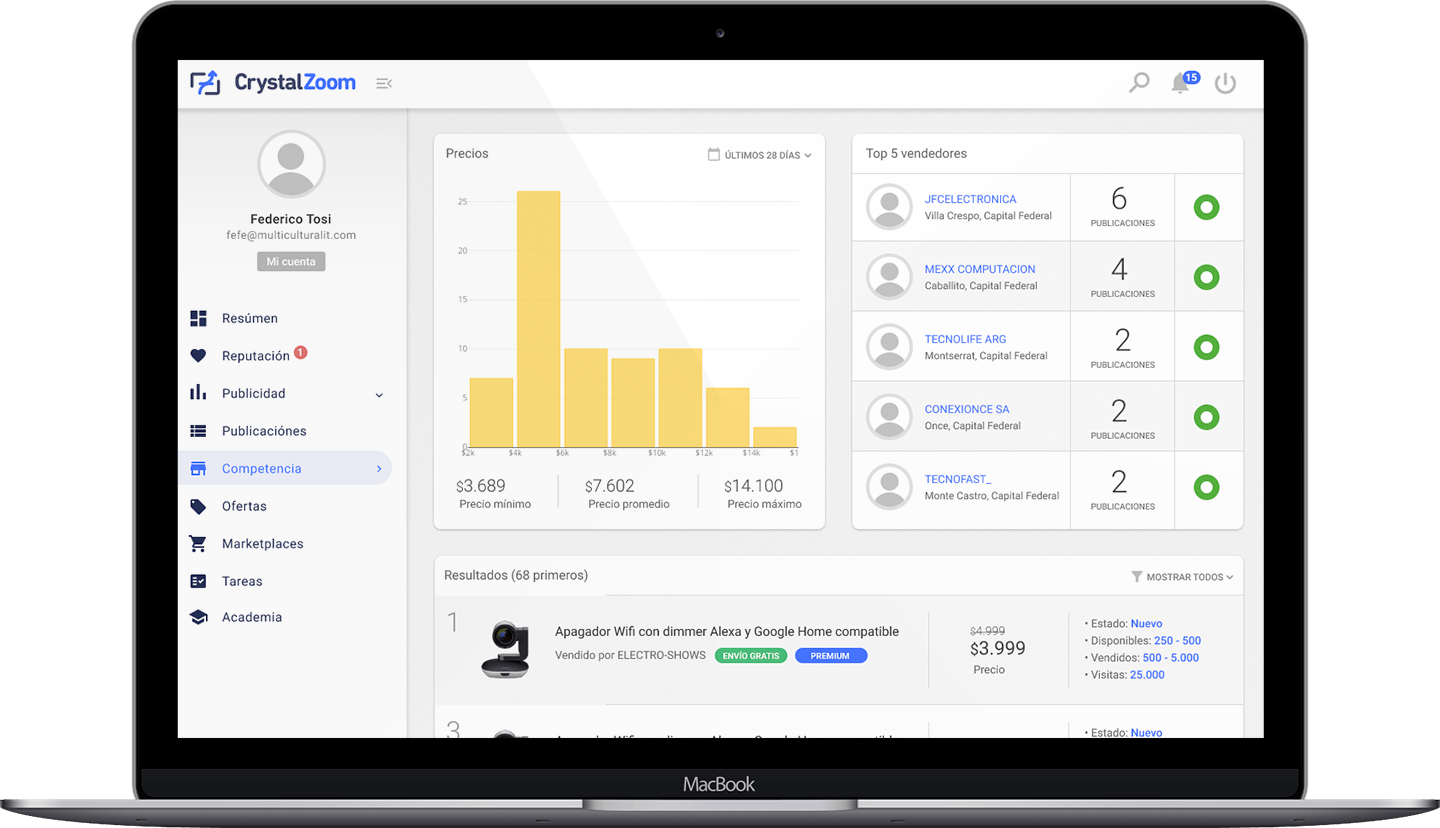Image resolution: width=1440 pixels, height=828 pixels.
Task: Click the search magnifier icon
Action: [1139, 83]
